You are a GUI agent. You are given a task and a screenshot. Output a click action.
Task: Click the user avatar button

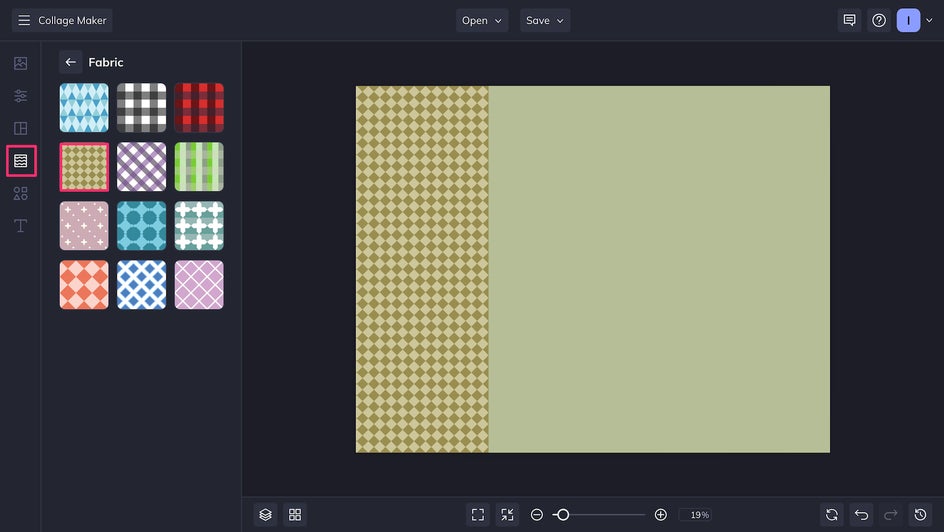point(908,20)
